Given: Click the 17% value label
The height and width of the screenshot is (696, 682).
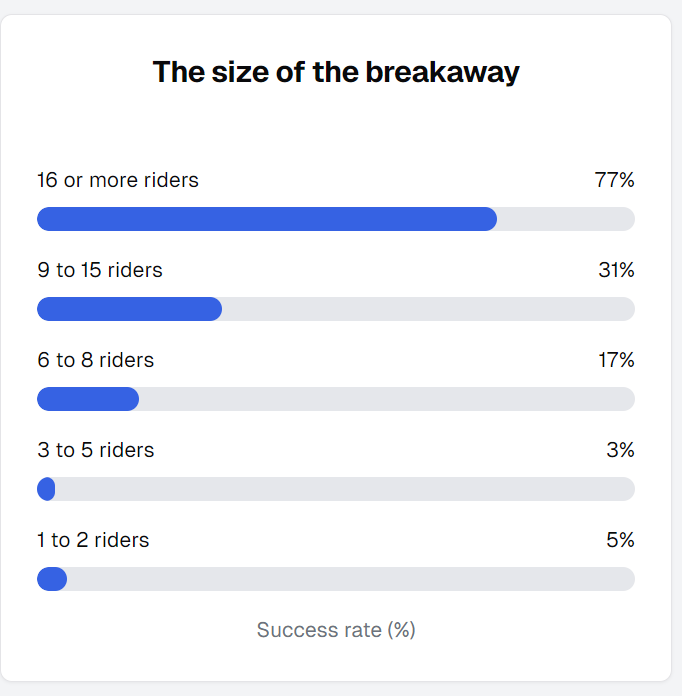Looking at the screenshot, I should [x=616, y=360].
